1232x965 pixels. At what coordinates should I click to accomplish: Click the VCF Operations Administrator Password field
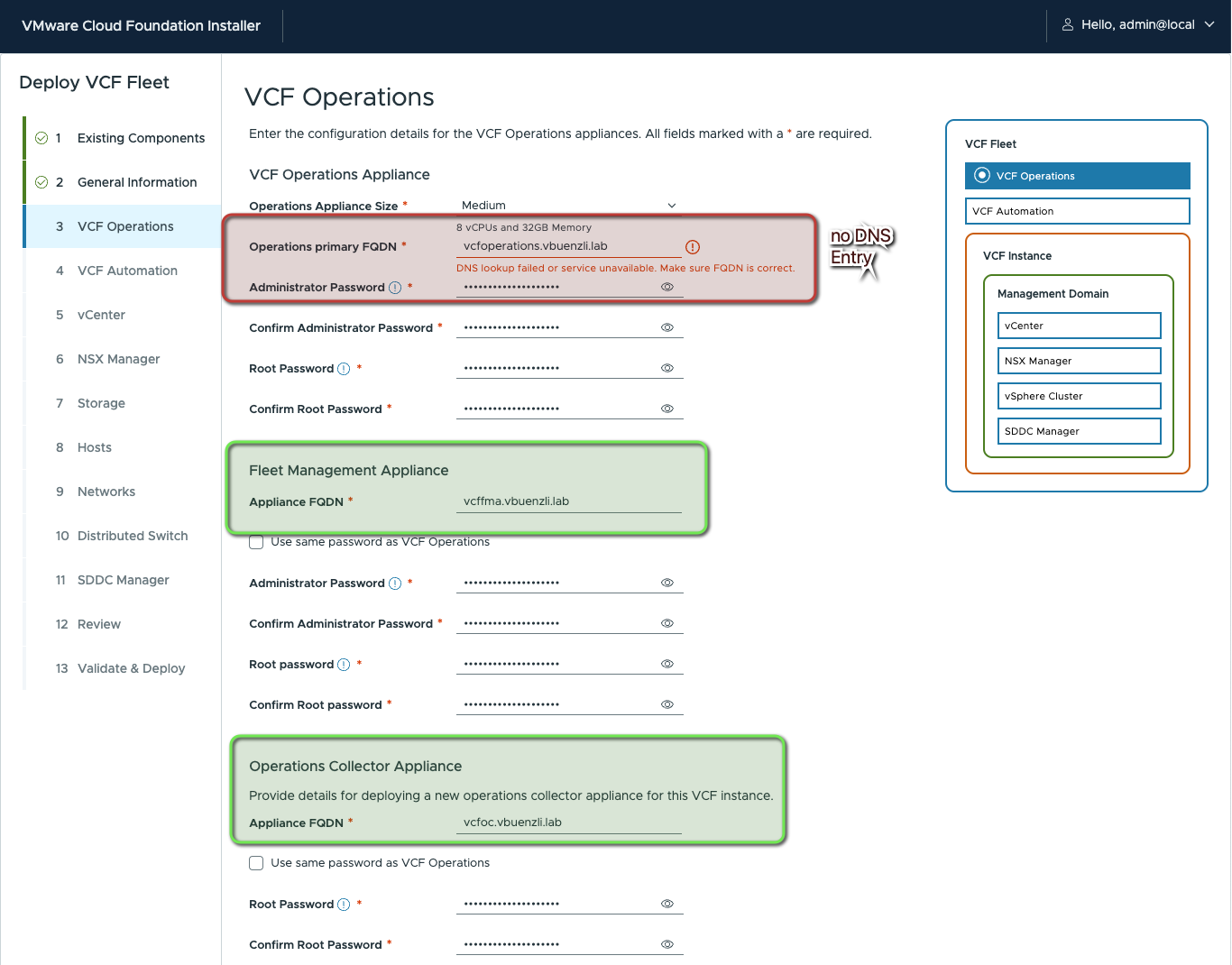tap(569, 287)
